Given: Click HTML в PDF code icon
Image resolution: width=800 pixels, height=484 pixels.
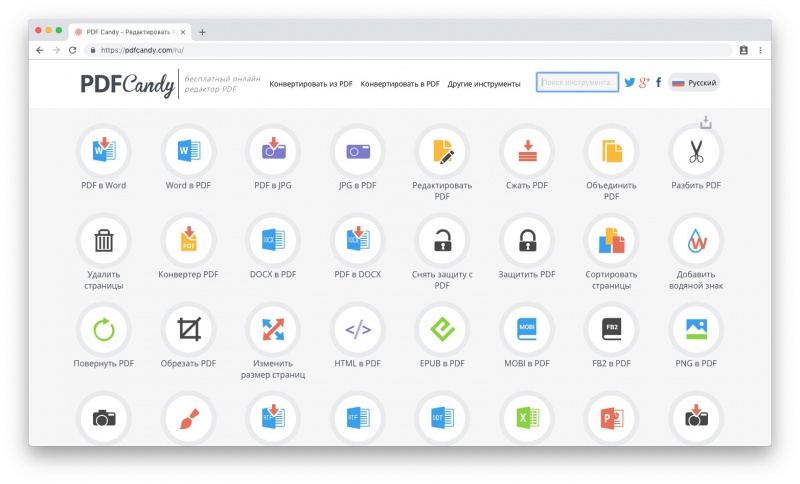Looking at the screenshot, I should (x=358, y=329).
